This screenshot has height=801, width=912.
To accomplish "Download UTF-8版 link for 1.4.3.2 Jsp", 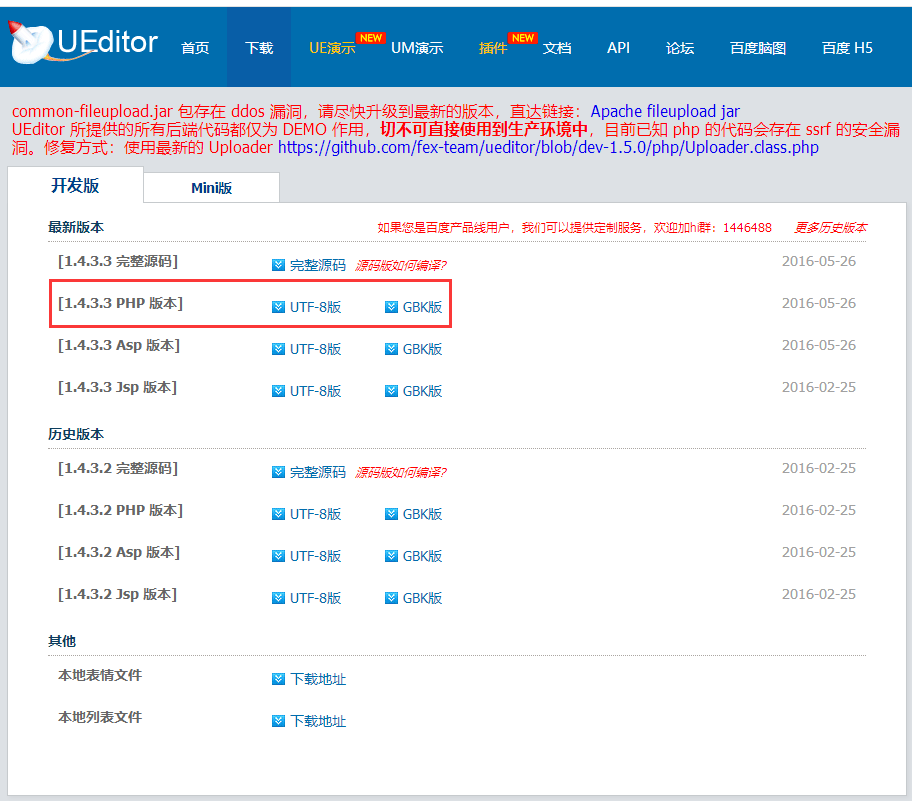I will pos(315,598).
